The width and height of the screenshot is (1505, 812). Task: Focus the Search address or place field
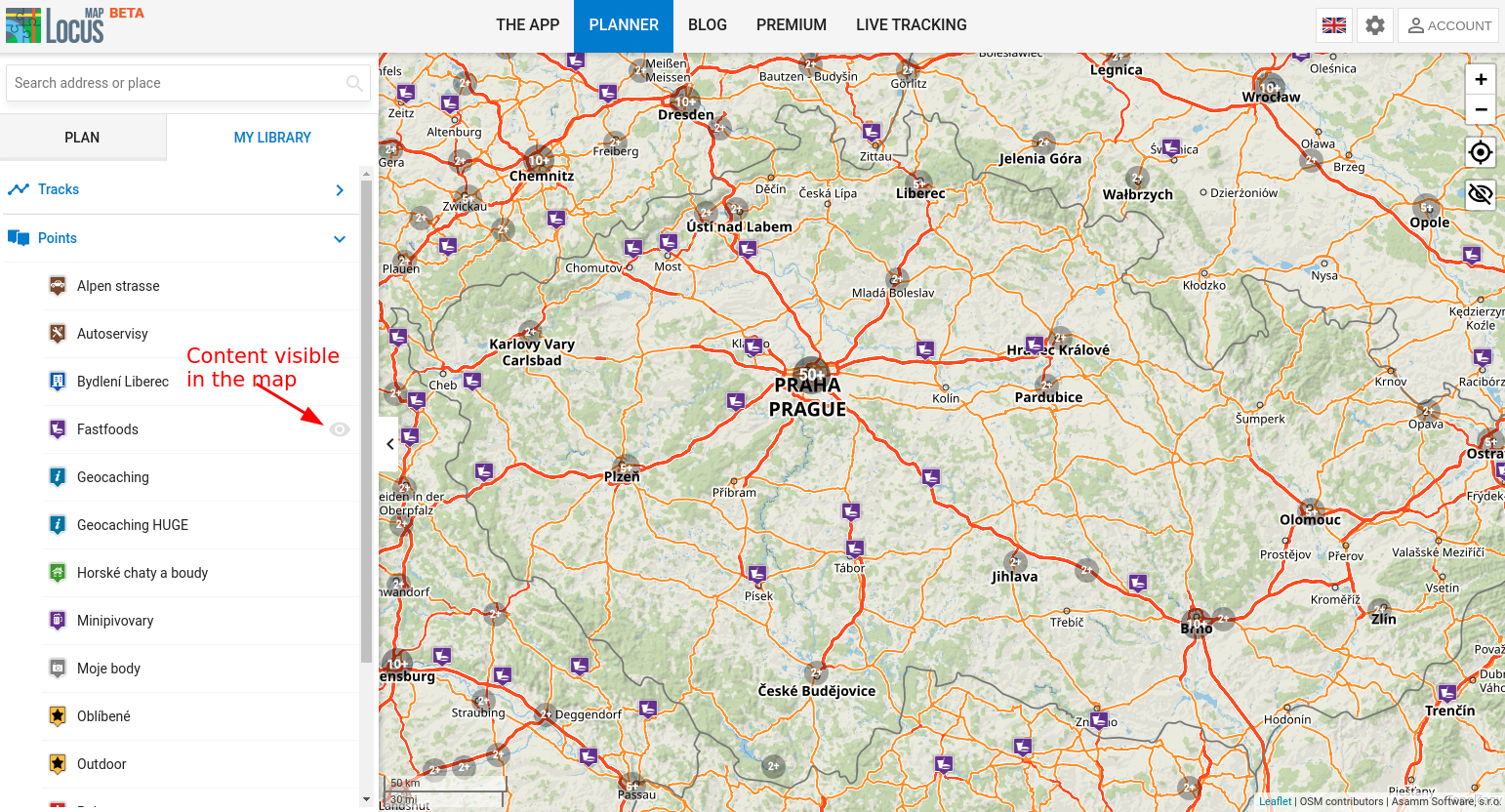pos(176,83)
